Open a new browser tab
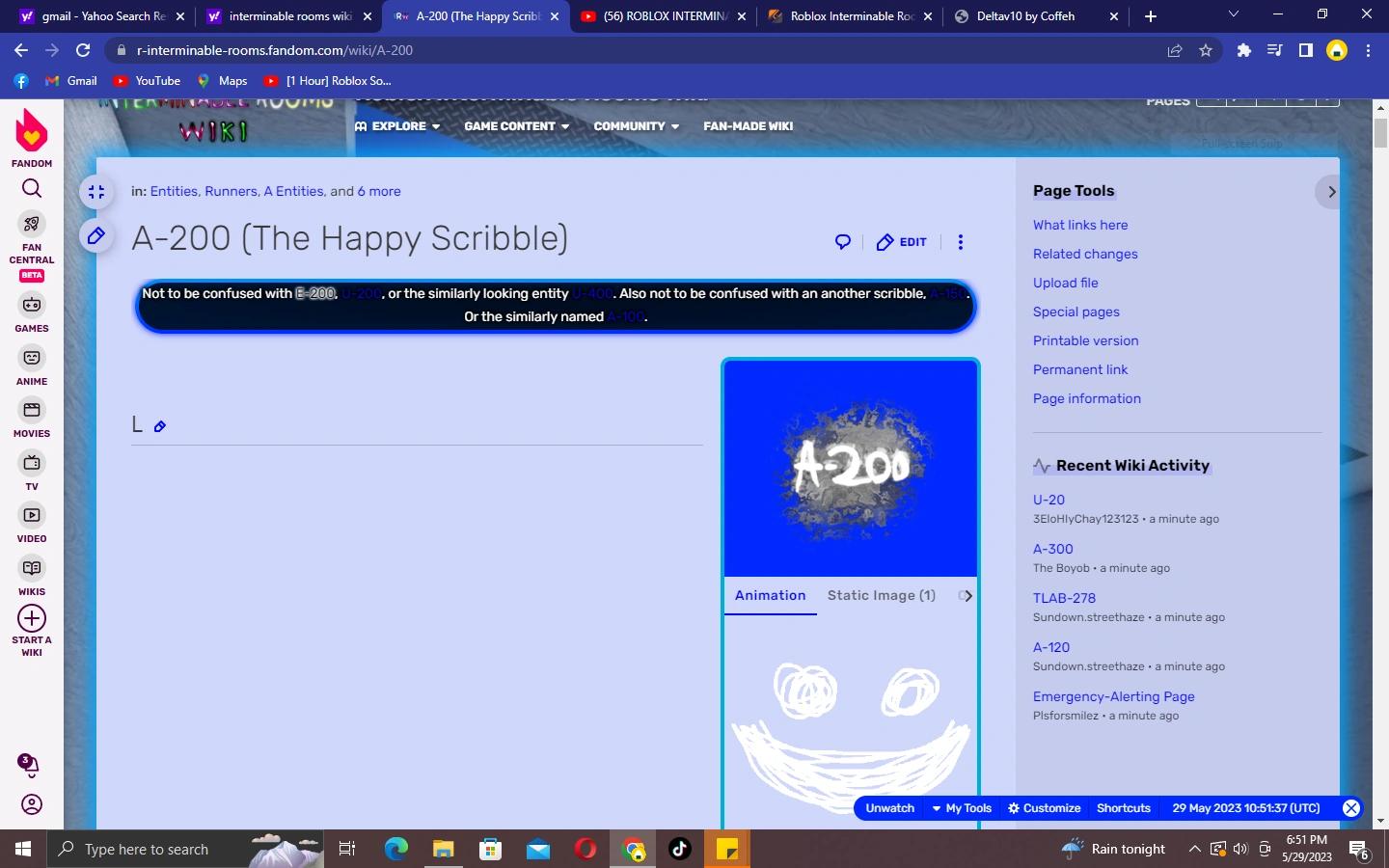Viewport: 1389px width, 868px height. pos(1151,16)
